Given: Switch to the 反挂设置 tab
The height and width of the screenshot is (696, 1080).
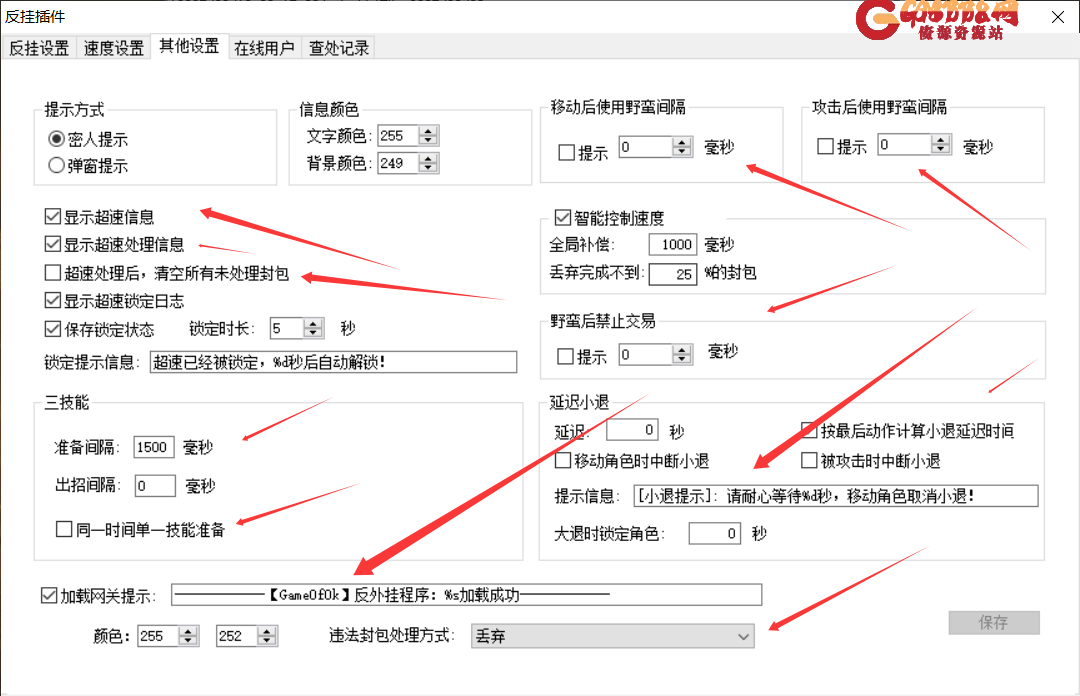Looking at the screenshot, I should coord(39,48).
